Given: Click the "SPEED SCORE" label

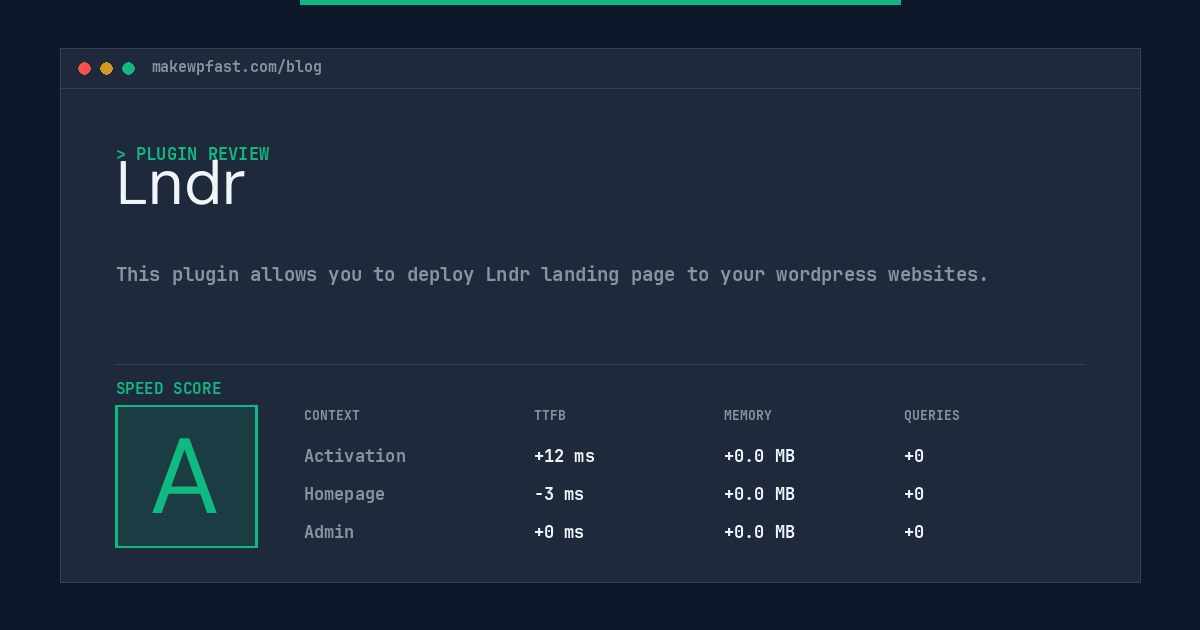Looking at the screenshot, I should pyautogui.click(x=169, y=389).
